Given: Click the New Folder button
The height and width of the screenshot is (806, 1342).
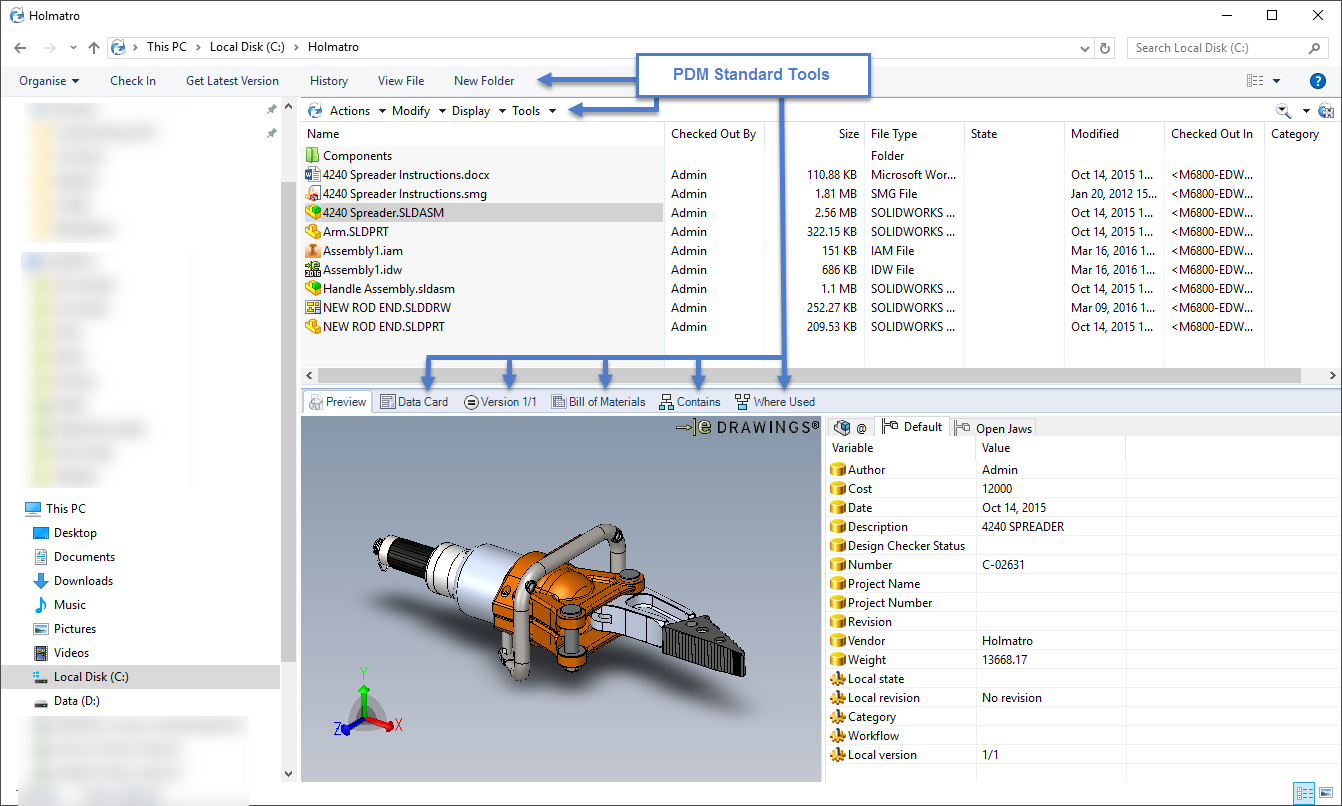Looking at the screenshot, I should click(484, 81).
